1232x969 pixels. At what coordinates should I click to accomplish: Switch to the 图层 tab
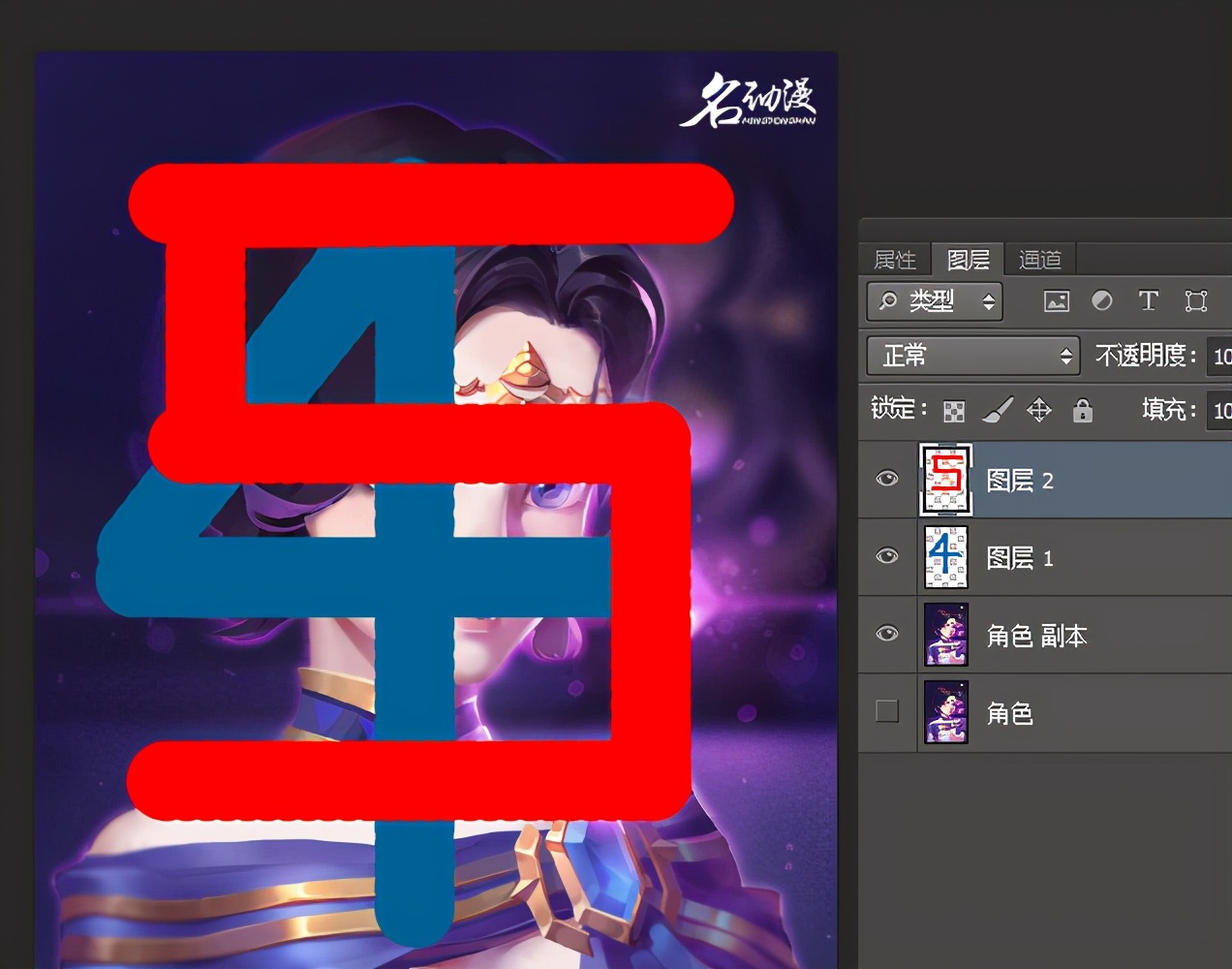tap(968, 260)
